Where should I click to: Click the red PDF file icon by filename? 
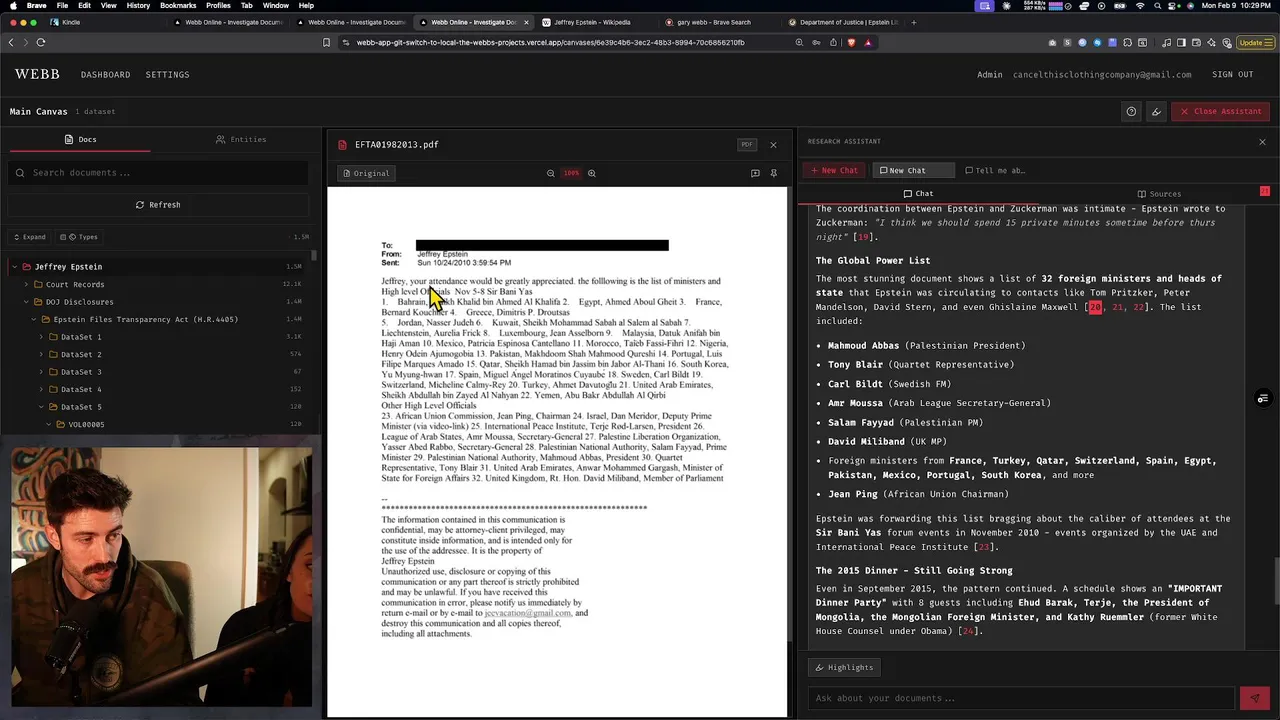343,145
